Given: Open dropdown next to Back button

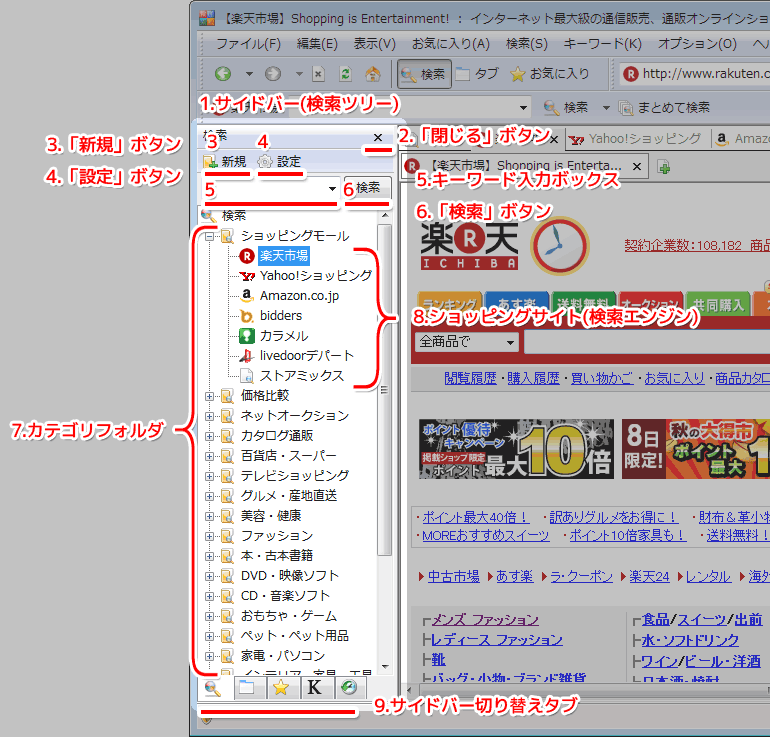Looking at the screenshot, I should 249,74.
